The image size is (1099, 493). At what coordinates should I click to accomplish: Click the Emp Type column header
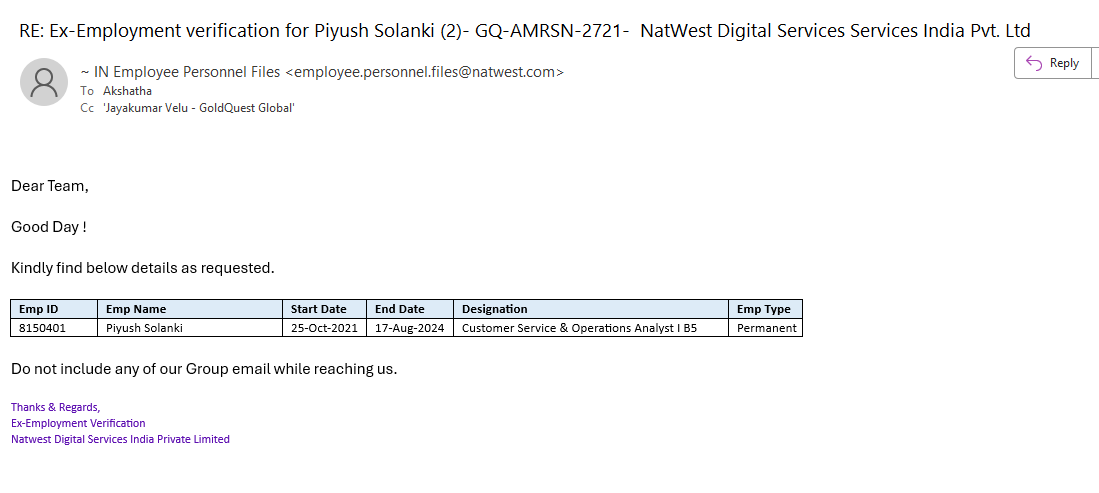(x=763, y=309)
